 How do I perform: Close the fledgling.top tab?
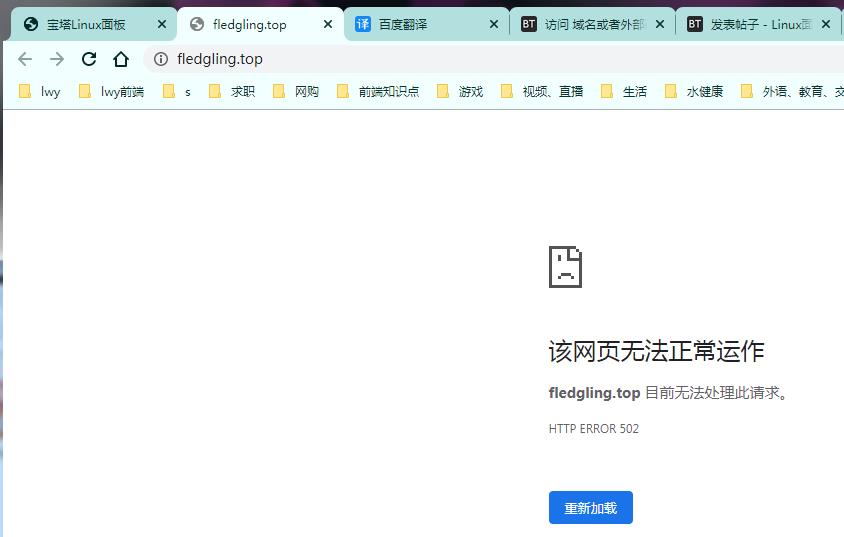(x=327, y=24)
